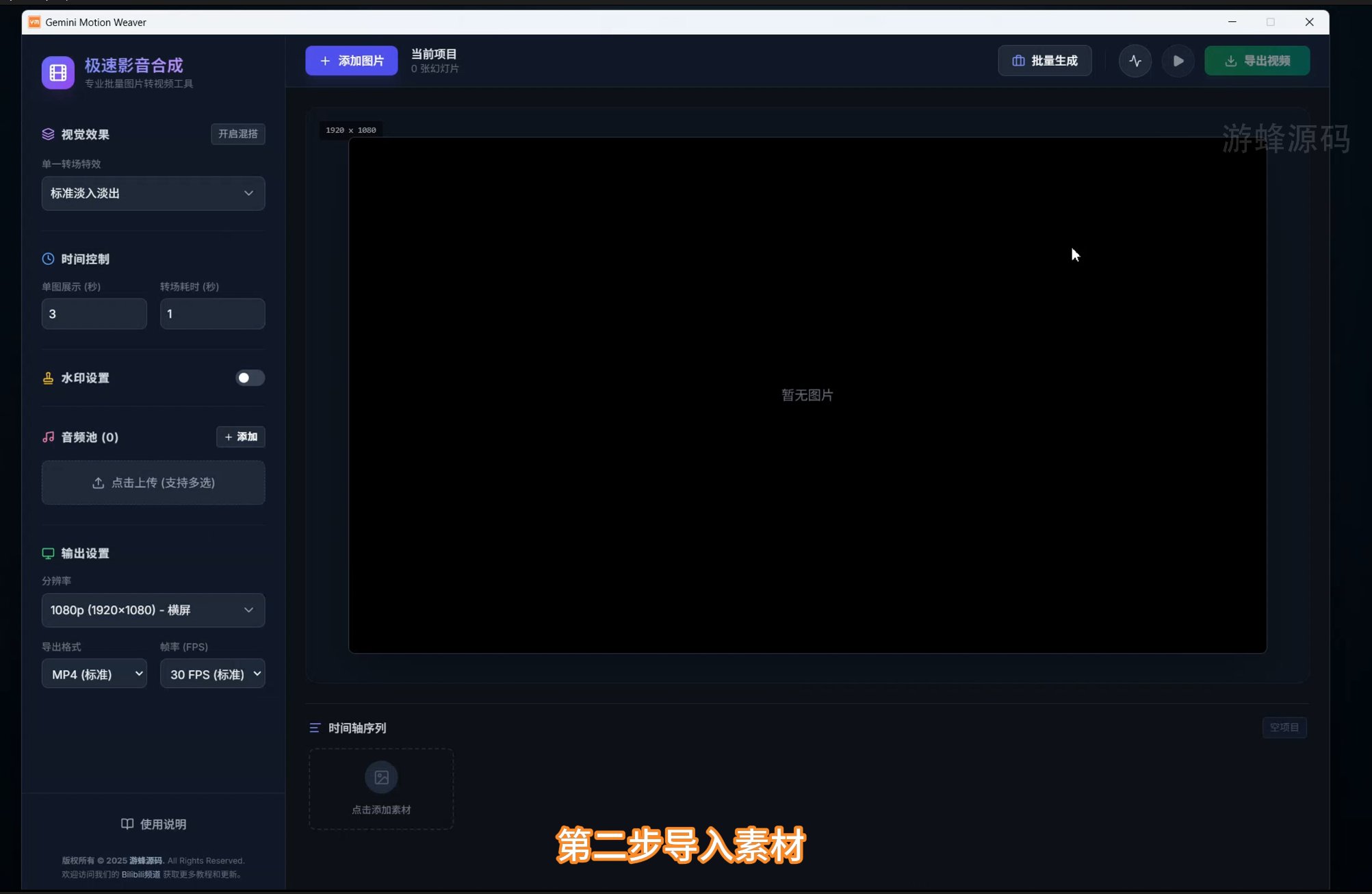Image resolution: width=1372 pixels, height=894 pixels.
Task: Click the 开启混搭 button
Action: 238,134
